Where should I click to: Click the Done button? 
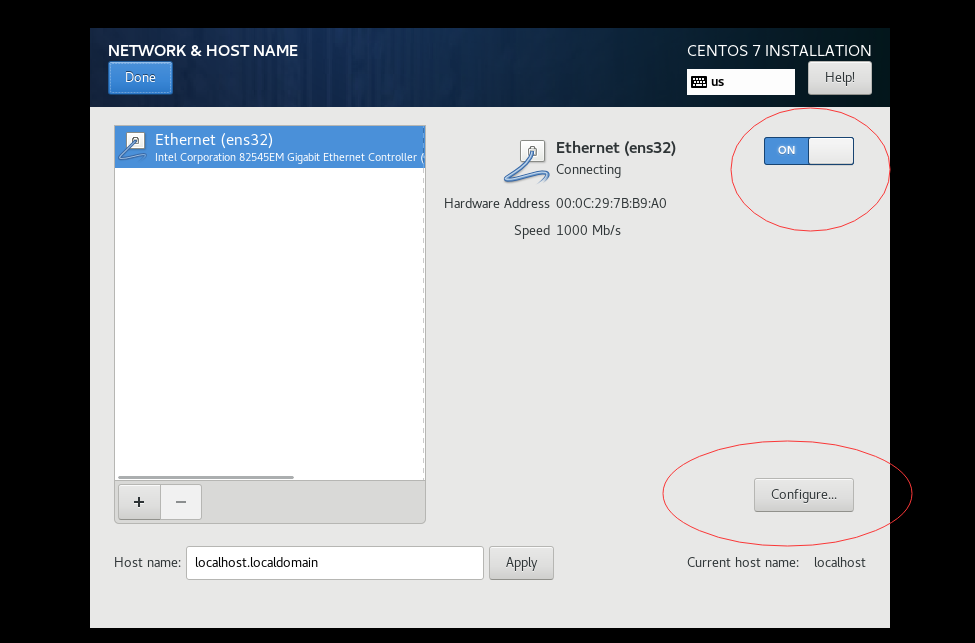[x=140, y=78]
